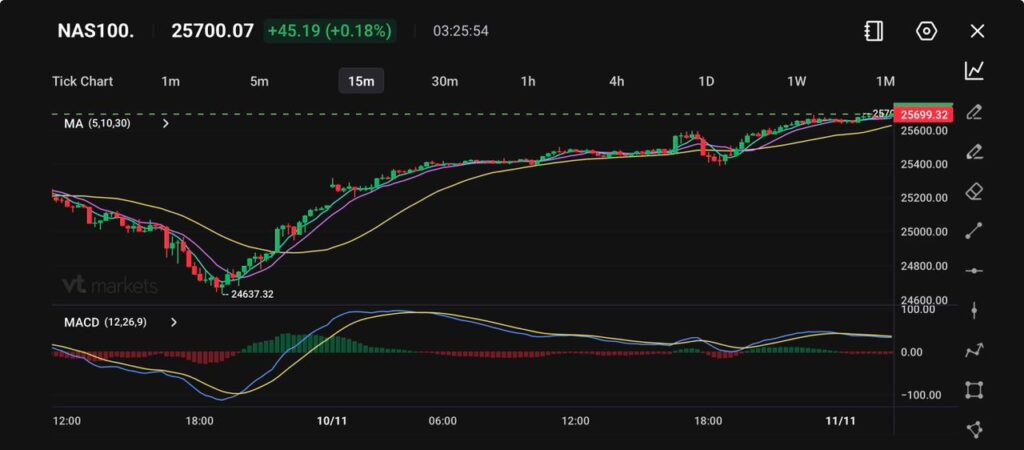Open the notebook order list icon
Image resolution: width=1024 pixels, height=450 pixels.
point(873,31)
